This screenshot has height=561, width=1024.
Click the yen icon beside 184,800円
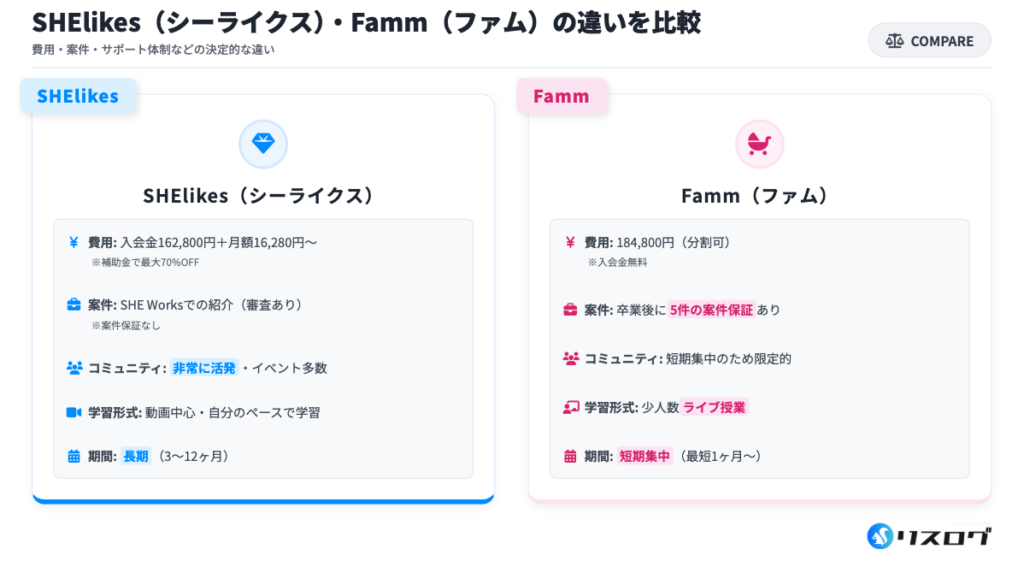point(570,242)
